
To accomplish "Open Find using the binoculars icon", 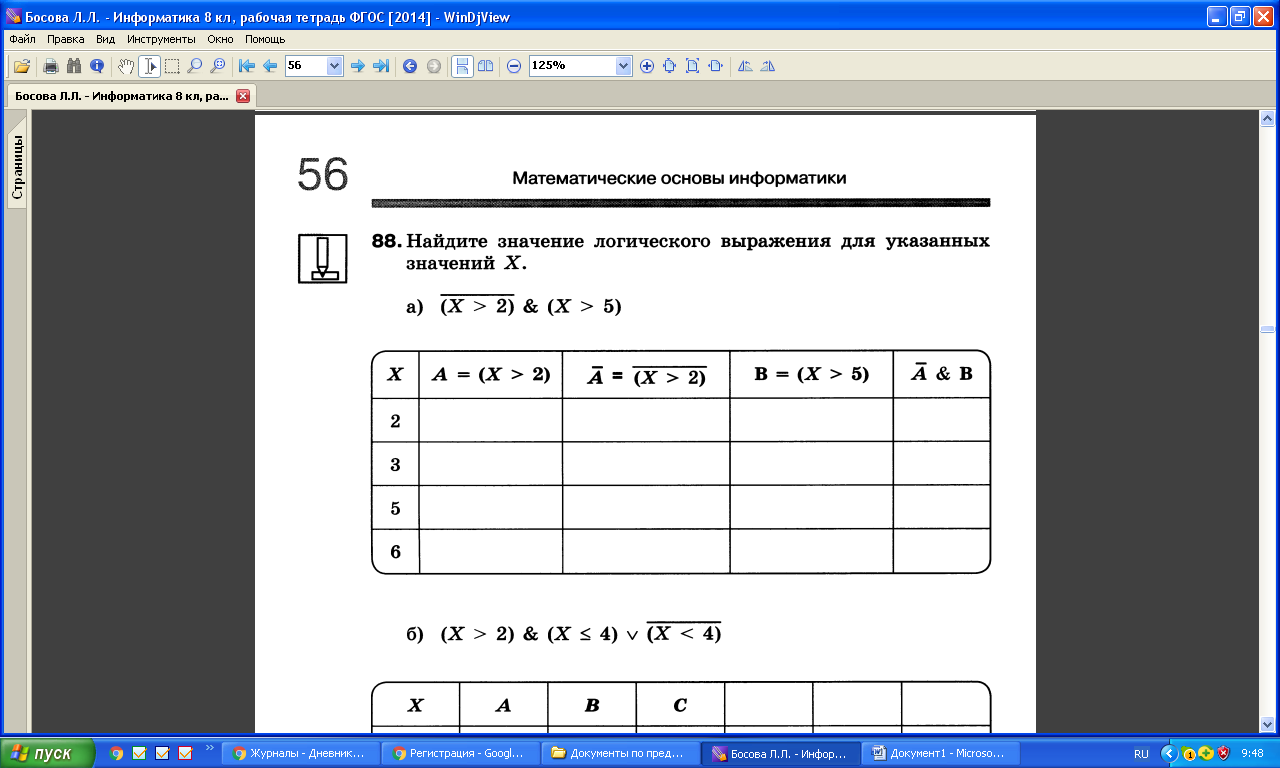I will pyautogui.click(x=73, y=66).
